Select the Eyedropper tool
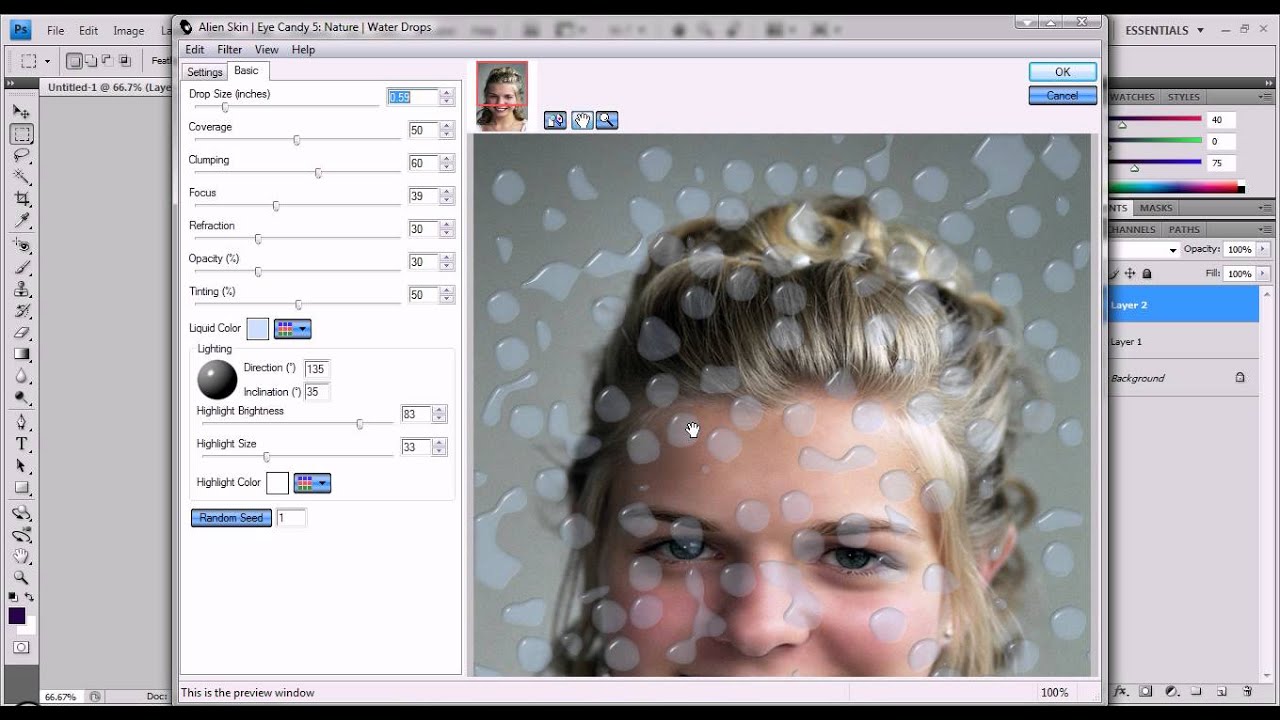 21,221
